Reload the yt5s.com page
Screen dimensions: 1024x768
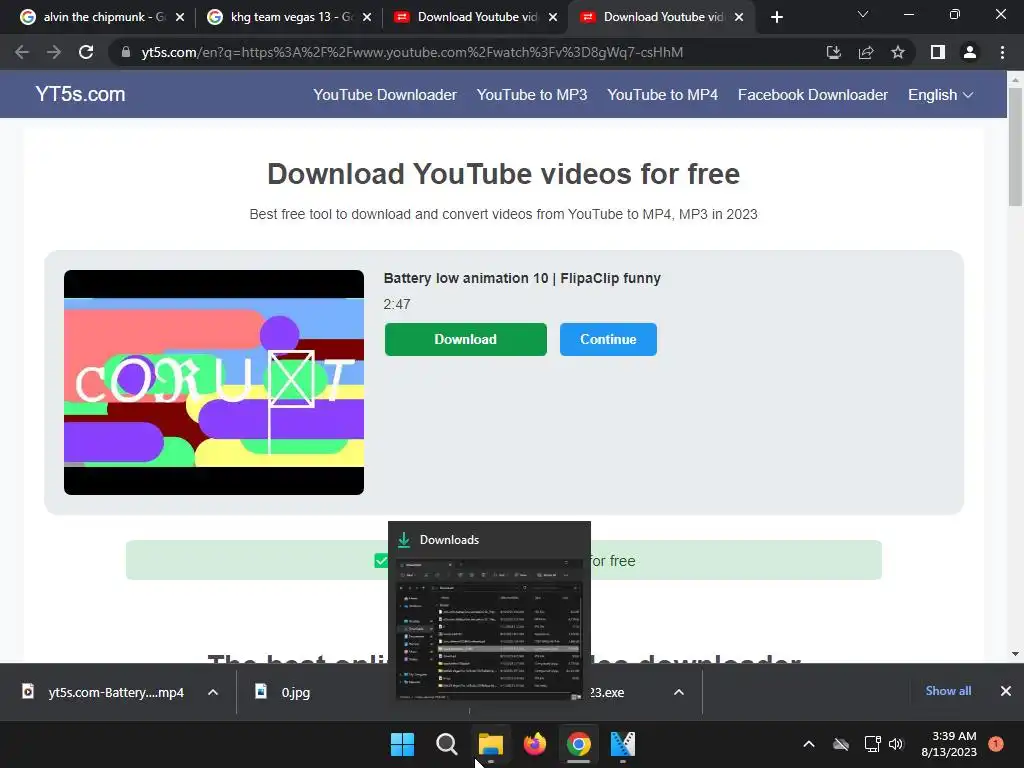(86, 52)
